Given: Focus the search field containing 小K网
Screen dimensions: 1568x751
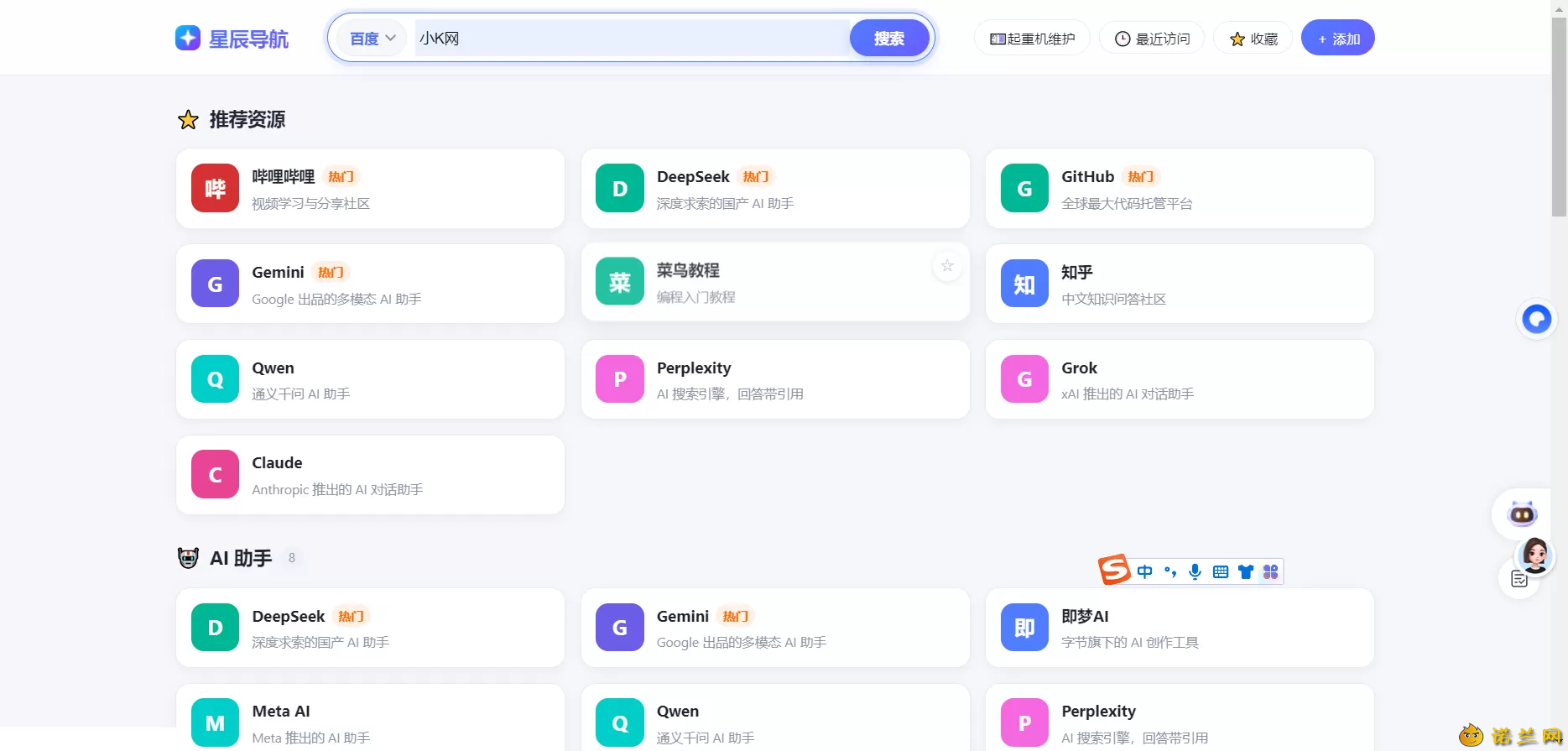Looking at the screenshot, I should point(633,39).
